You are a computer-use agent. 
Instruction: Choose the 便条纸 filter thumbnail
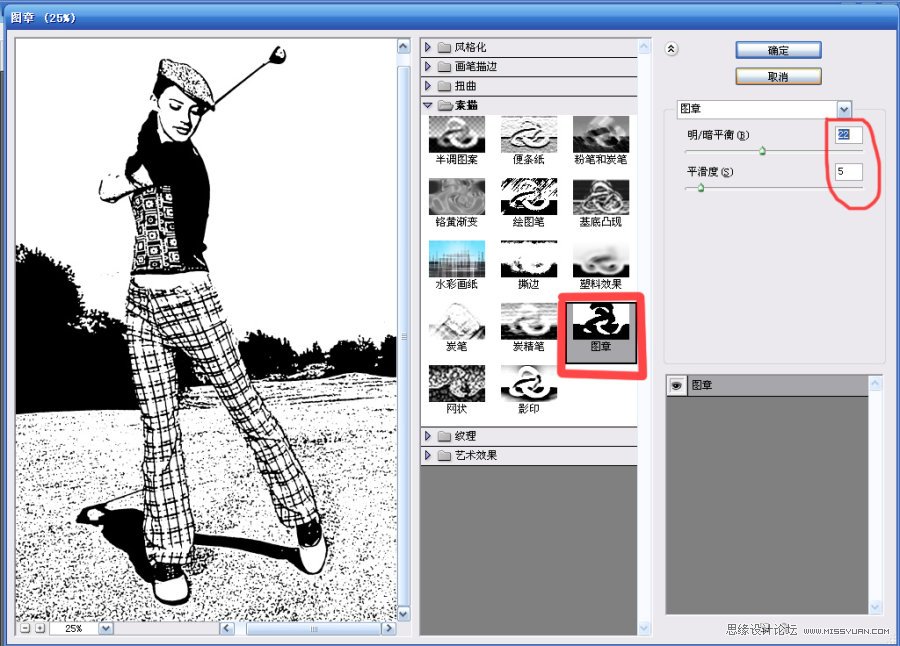coord(528,134)
